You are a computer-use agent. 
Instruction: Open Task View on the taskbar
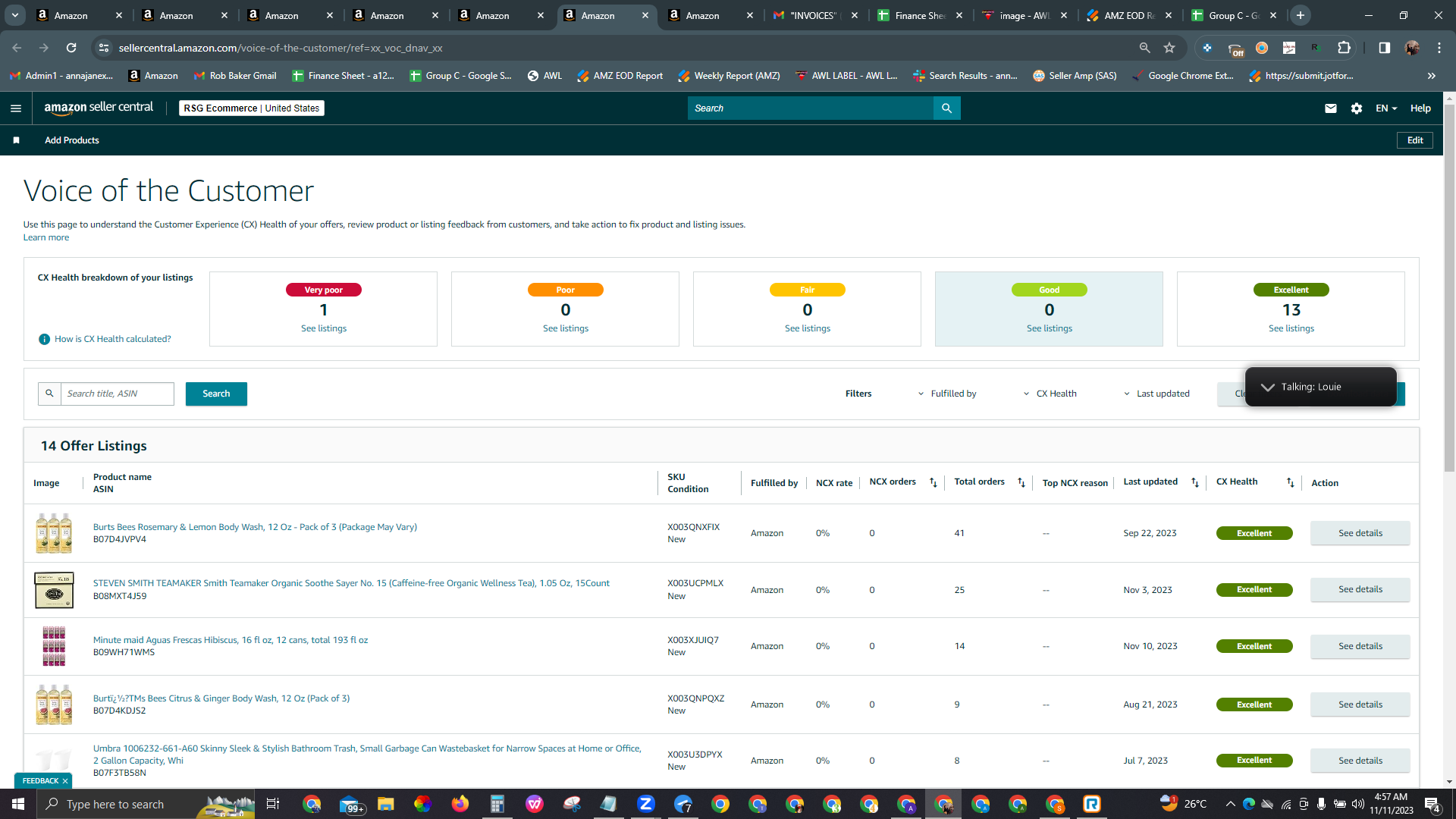[x=273, y=804]
